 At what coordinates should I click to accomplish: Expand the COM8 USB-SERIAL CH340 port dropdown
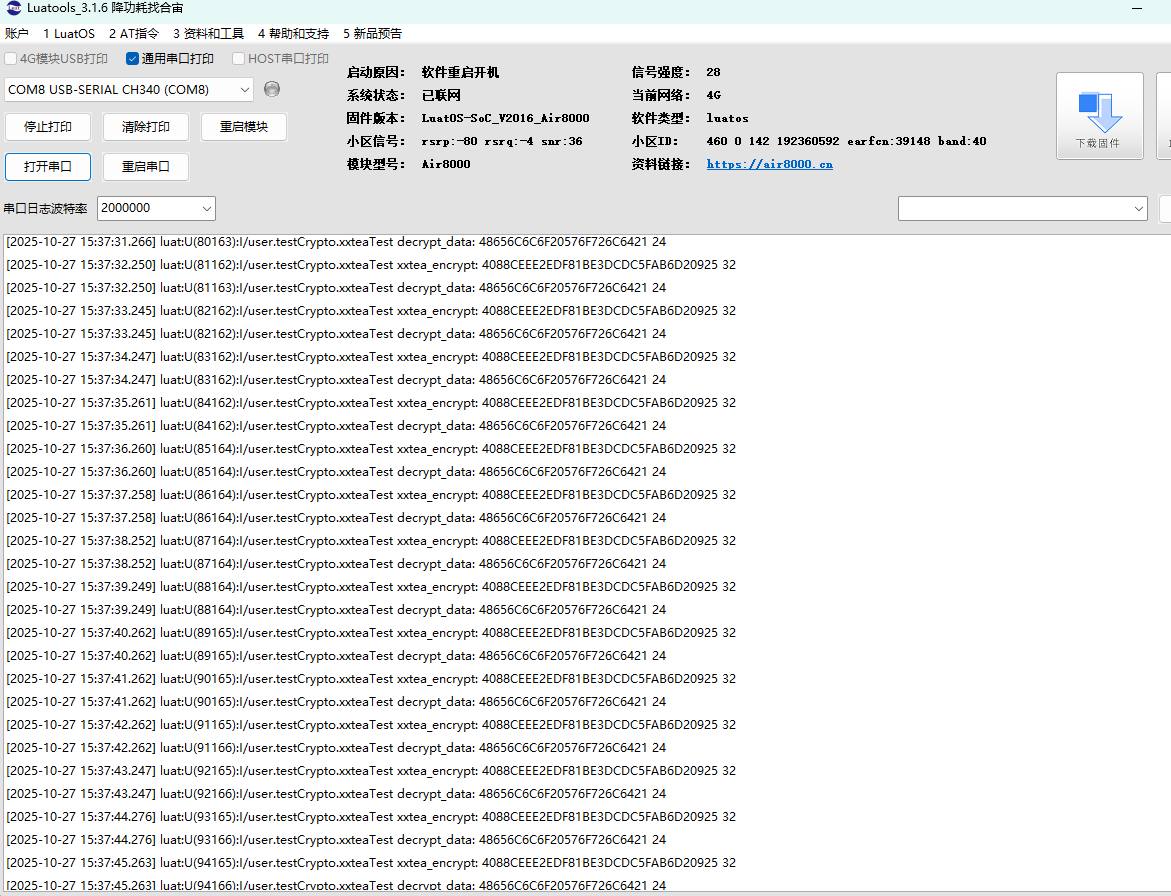tap(245, 90)
